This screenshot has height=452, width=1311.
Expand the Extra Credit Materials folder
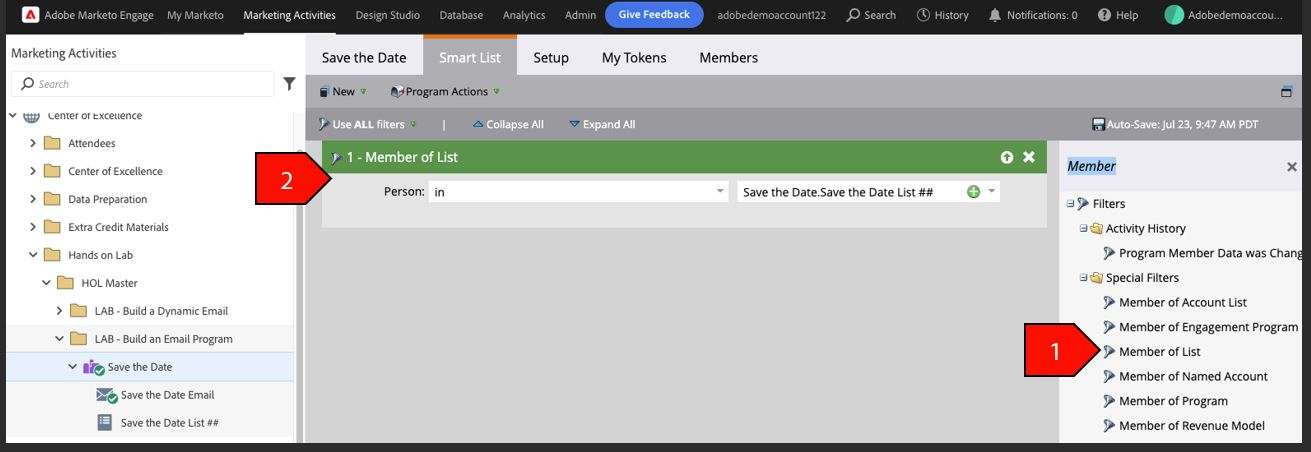click(33, 227)
